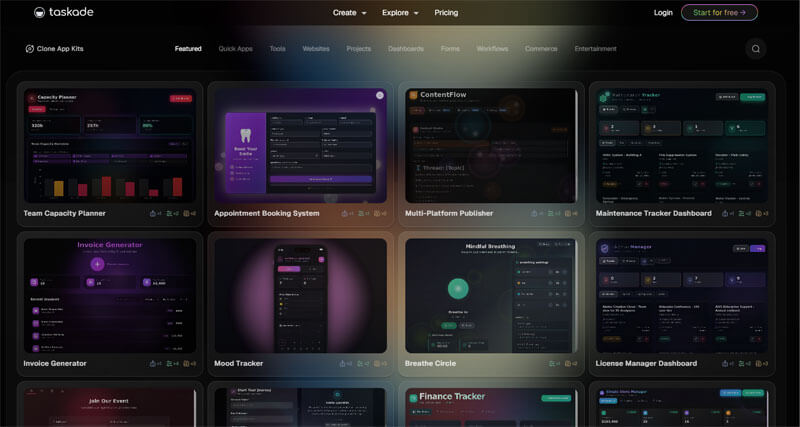Switch to the Entertainment tab
Image resolution: width=800 pixels, height=427 pixels.
595,49
